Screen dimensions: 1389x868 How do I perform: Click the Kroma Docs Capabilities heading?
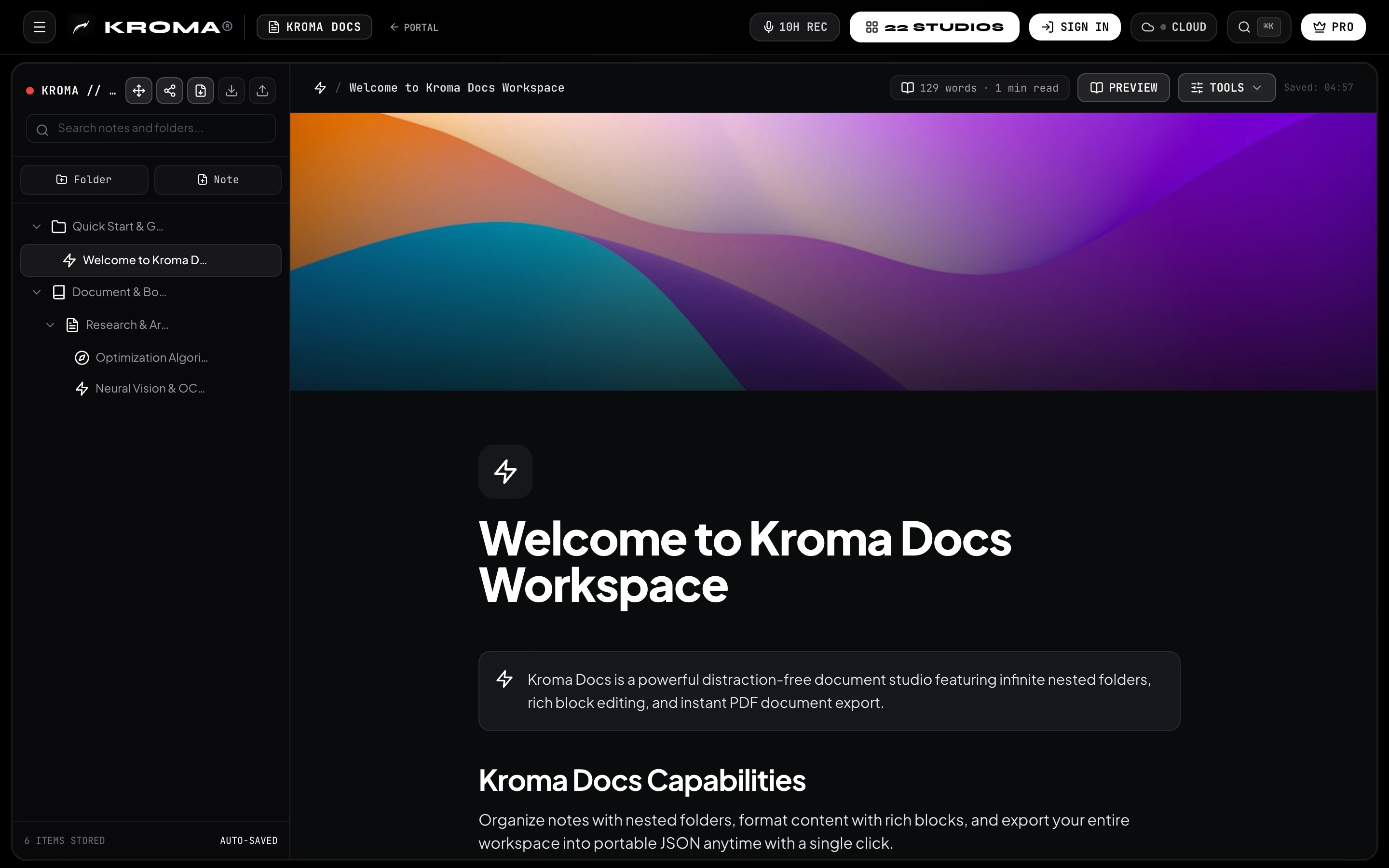[x=642, y=780]
